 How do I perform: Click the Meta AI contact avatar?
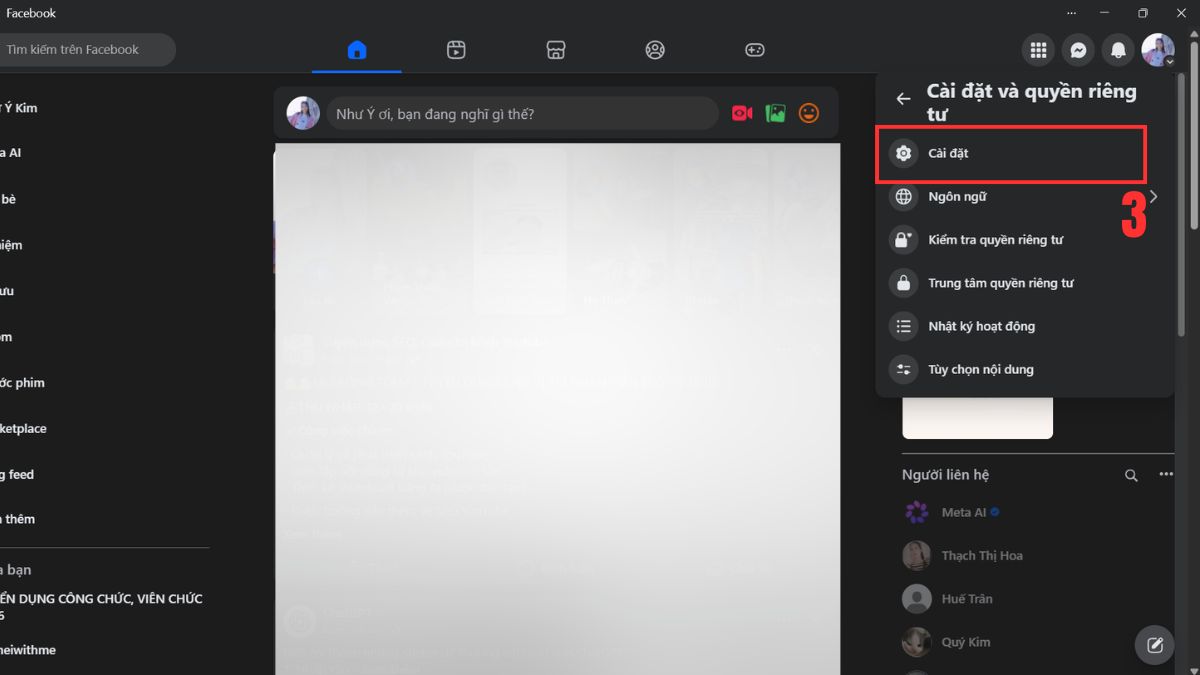[917, 512]
